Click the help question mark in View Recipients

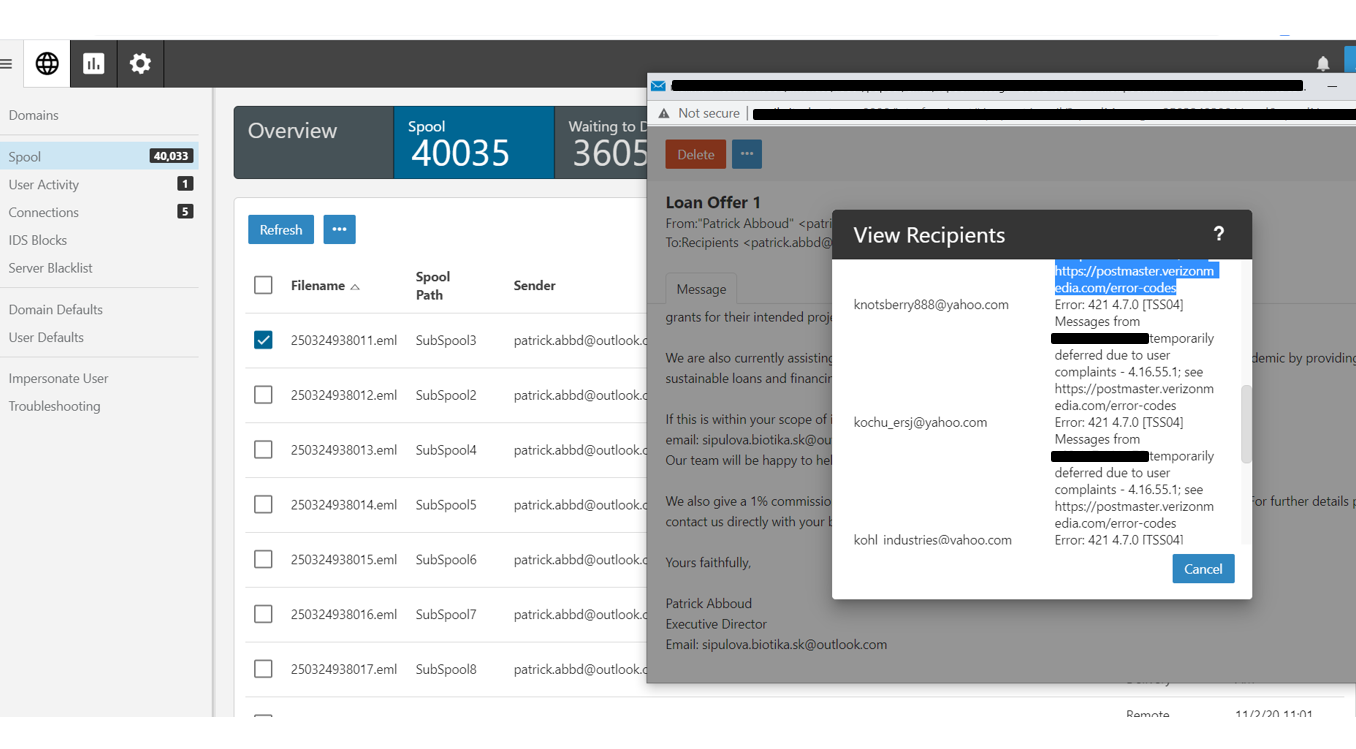pyautogui.click(x=1218, y=234)
